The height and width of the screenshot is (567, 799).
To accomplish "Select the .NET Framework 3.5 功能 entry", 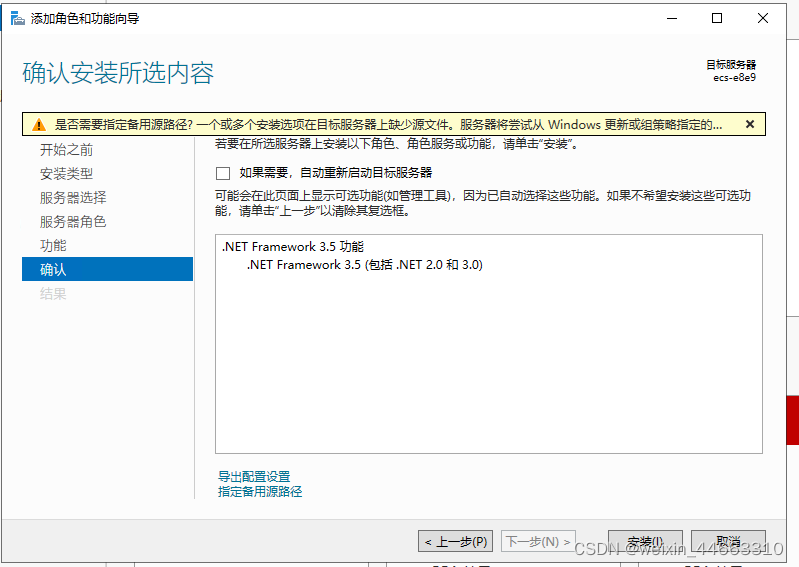I will (293, 247).
